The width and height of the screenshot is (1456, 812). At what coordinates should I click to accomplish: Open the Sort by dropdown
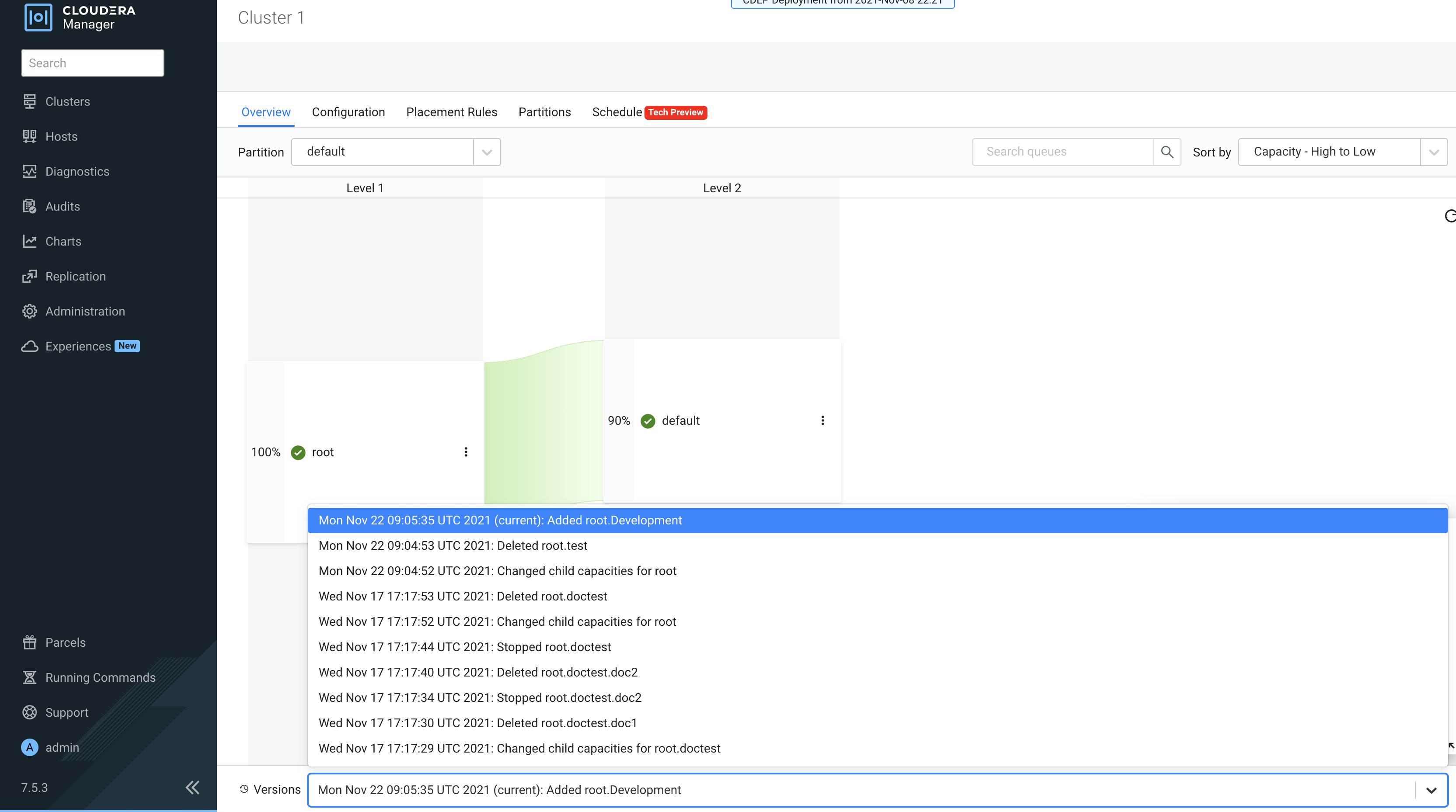coord(1433,152)
